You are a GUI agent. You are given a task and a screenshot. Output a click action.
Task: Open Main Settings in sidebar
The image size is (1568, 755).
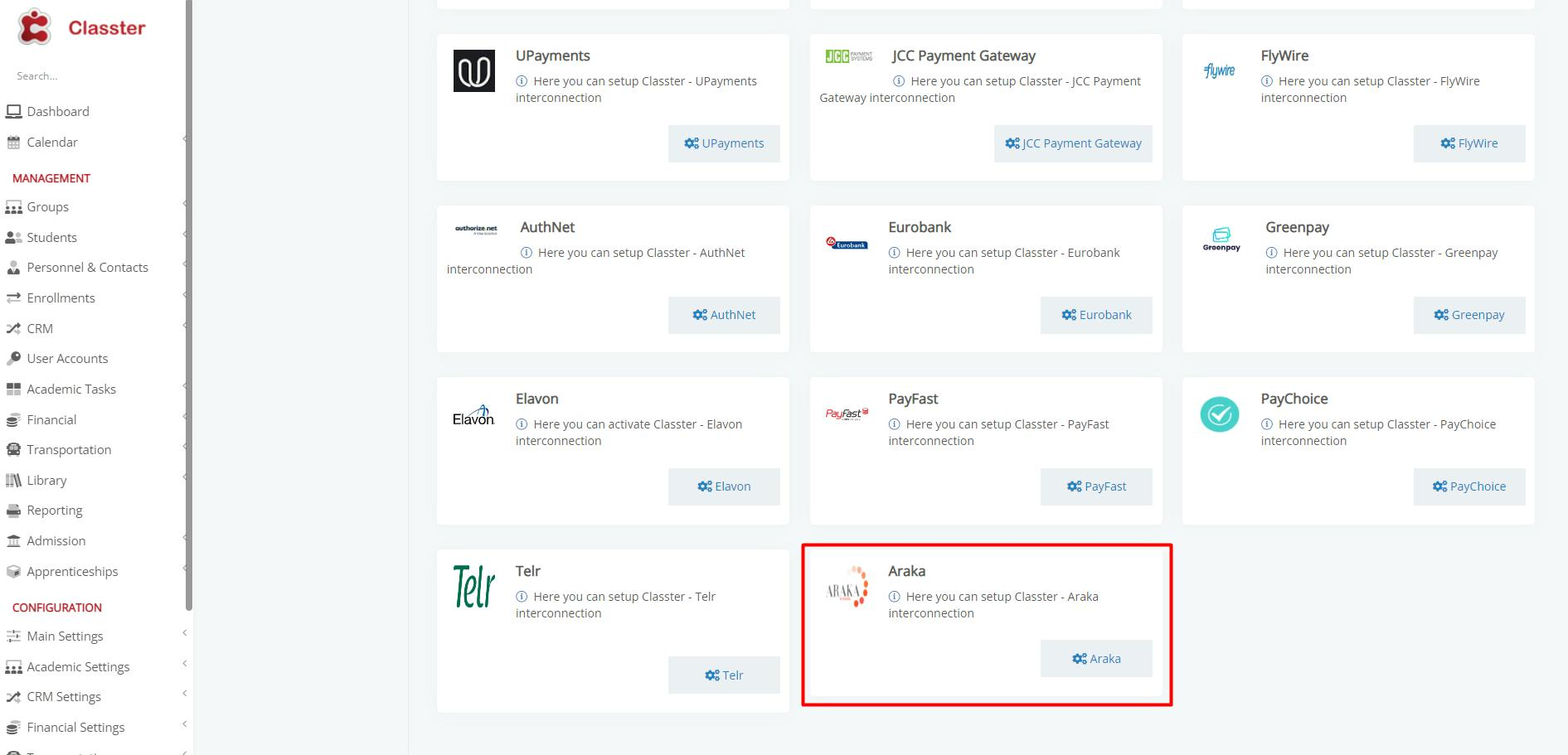[x=65, y=636]
